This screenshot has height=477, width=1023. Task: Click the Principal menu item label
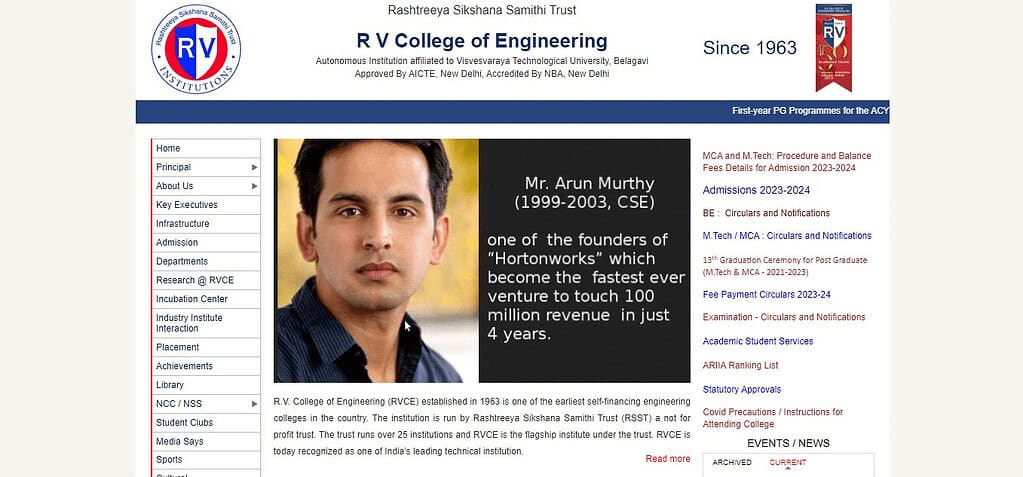(174, 168)
